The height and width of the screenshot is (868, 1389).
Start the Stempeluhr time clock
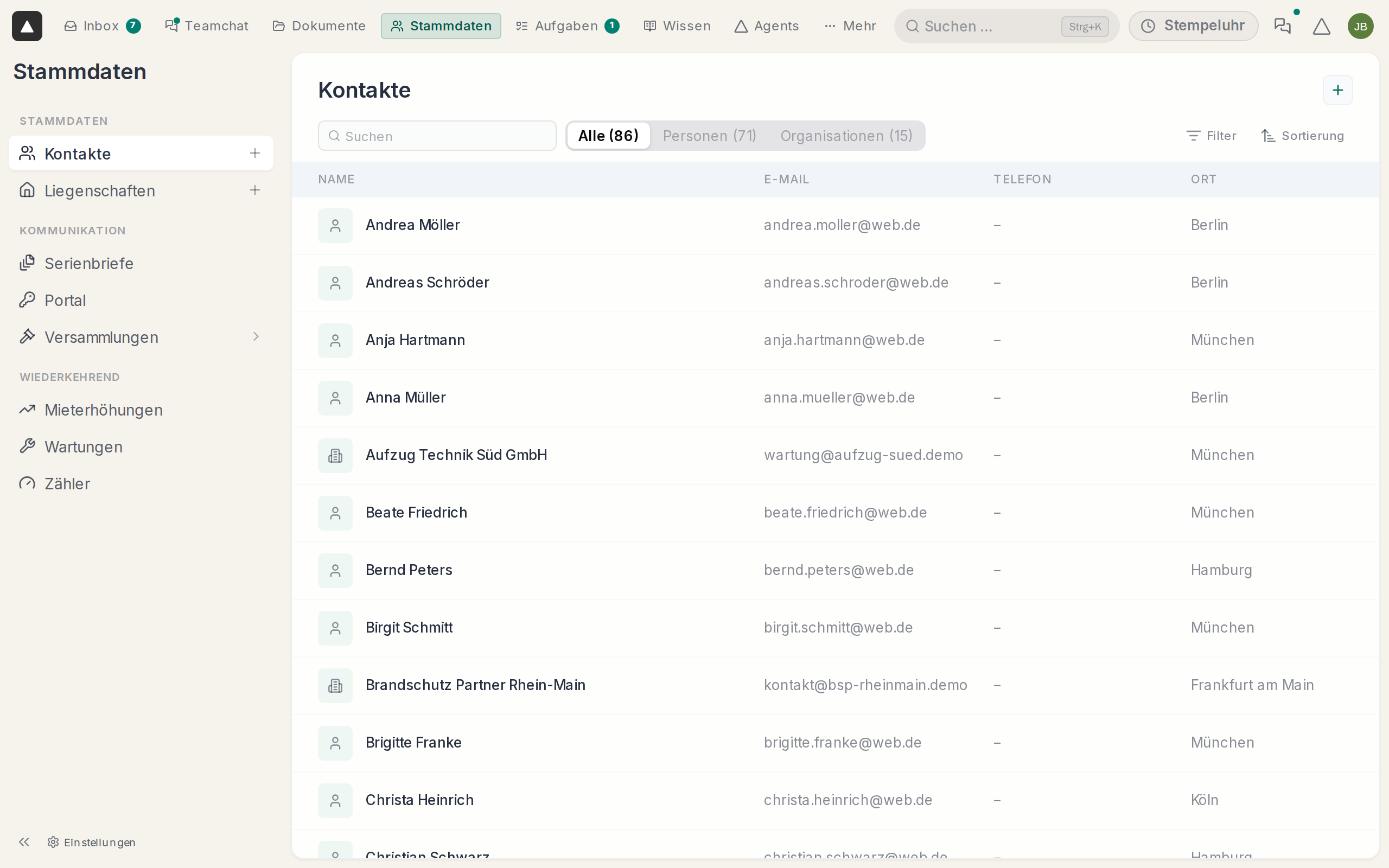click(x=1193, y=26)
